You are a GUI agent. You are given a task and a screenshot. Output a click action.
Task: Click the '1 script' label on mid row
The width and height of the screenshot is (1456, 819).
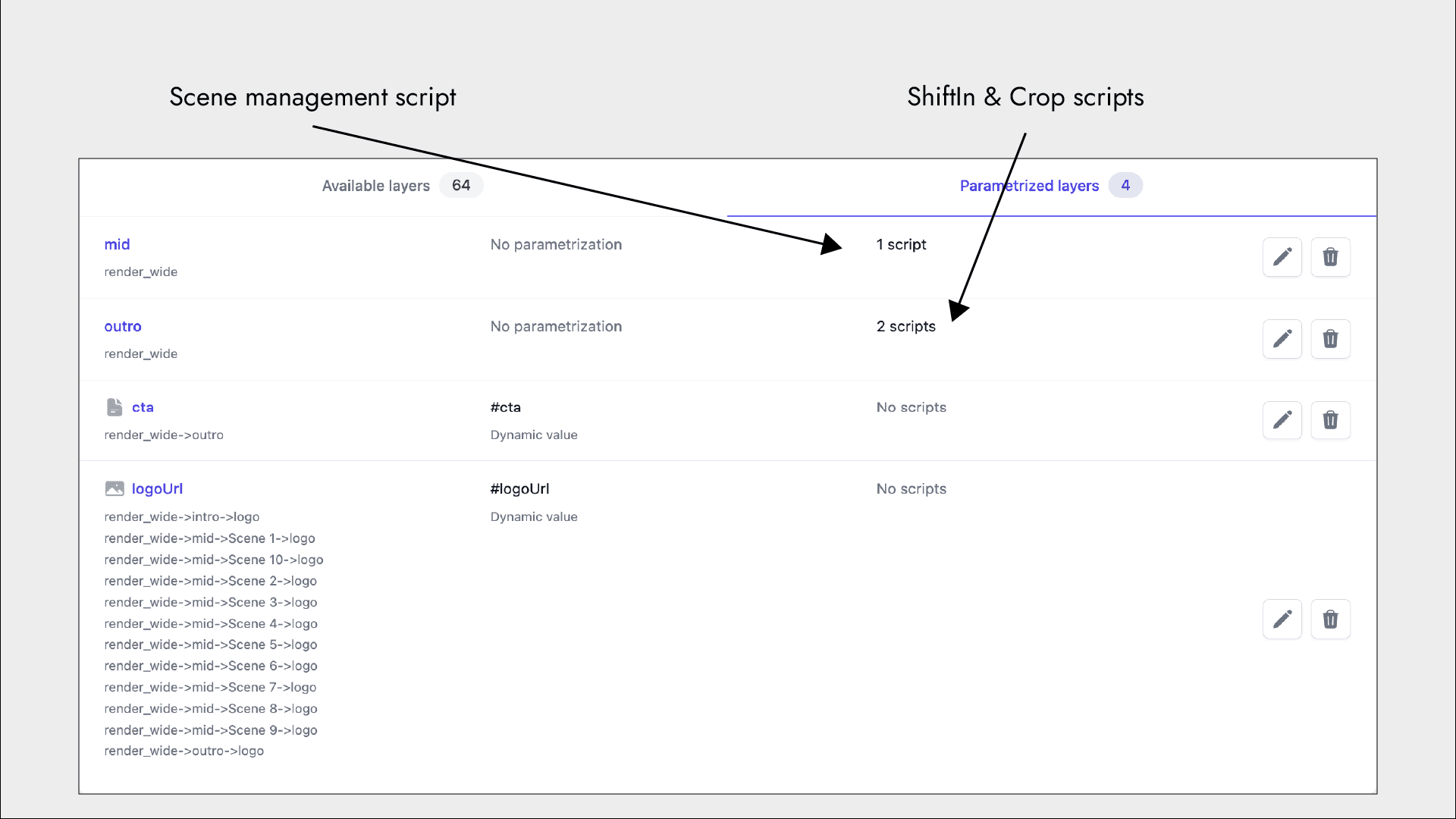[901, 244]
